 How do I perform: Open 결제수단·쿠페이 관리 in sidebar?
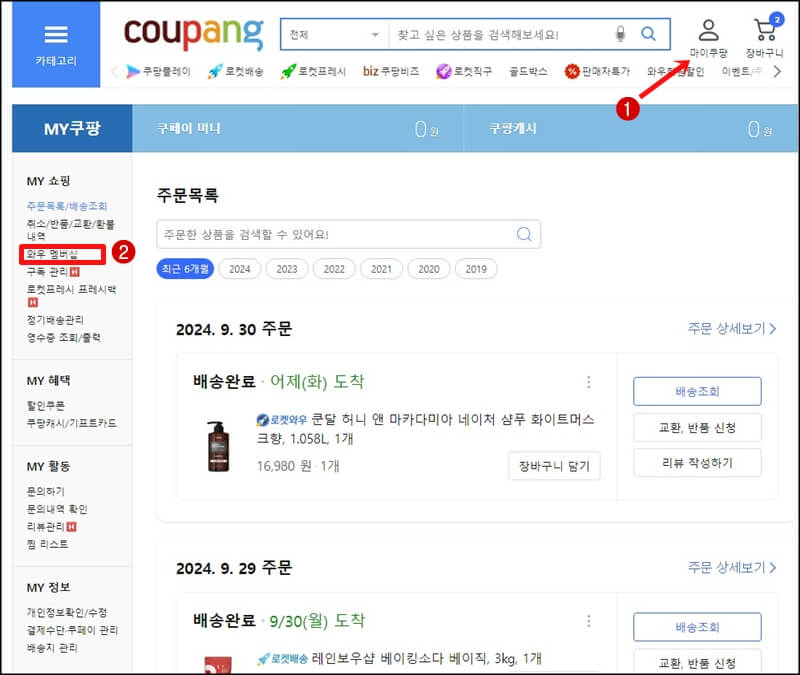click(x=72, y=630)
